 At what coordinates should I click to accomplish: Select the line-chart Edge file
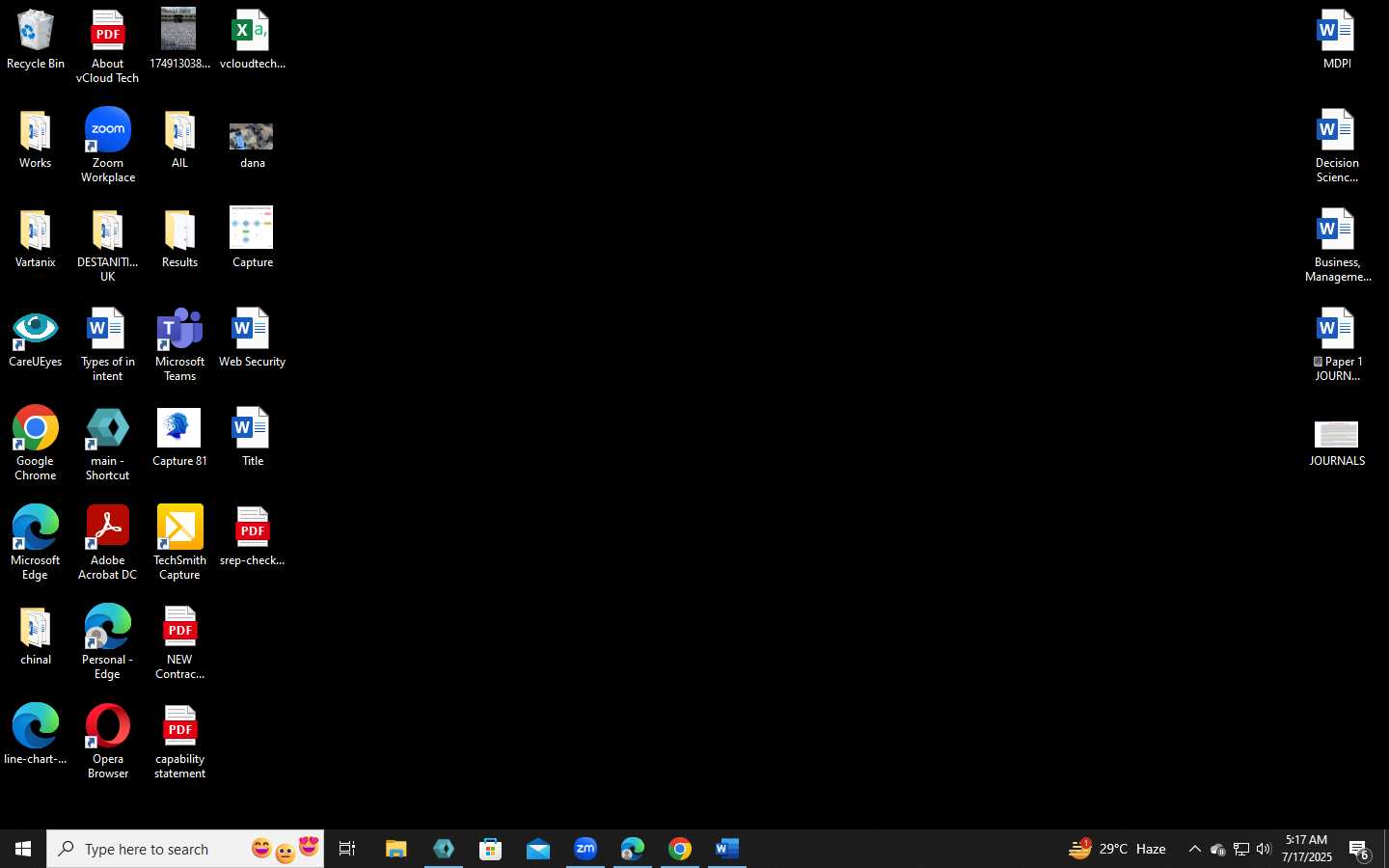36,735
